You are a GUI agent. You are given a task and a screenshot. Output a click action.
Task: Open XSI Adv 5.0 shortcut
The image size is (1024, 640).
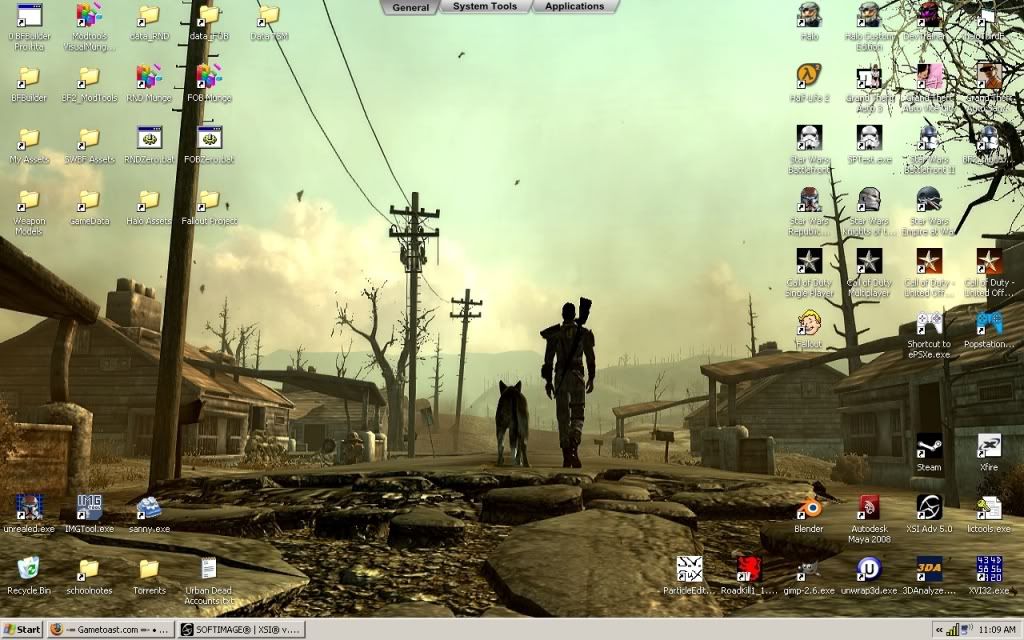[x=929, y=514]
